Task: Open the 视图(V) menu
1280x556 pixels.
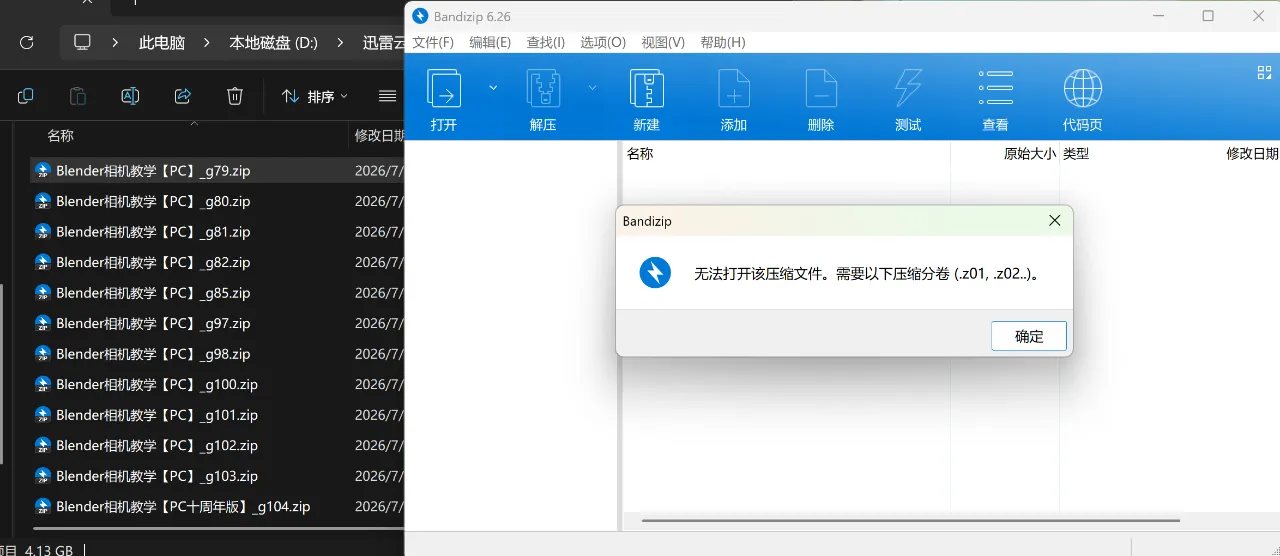Action: (x=663, y=42)
